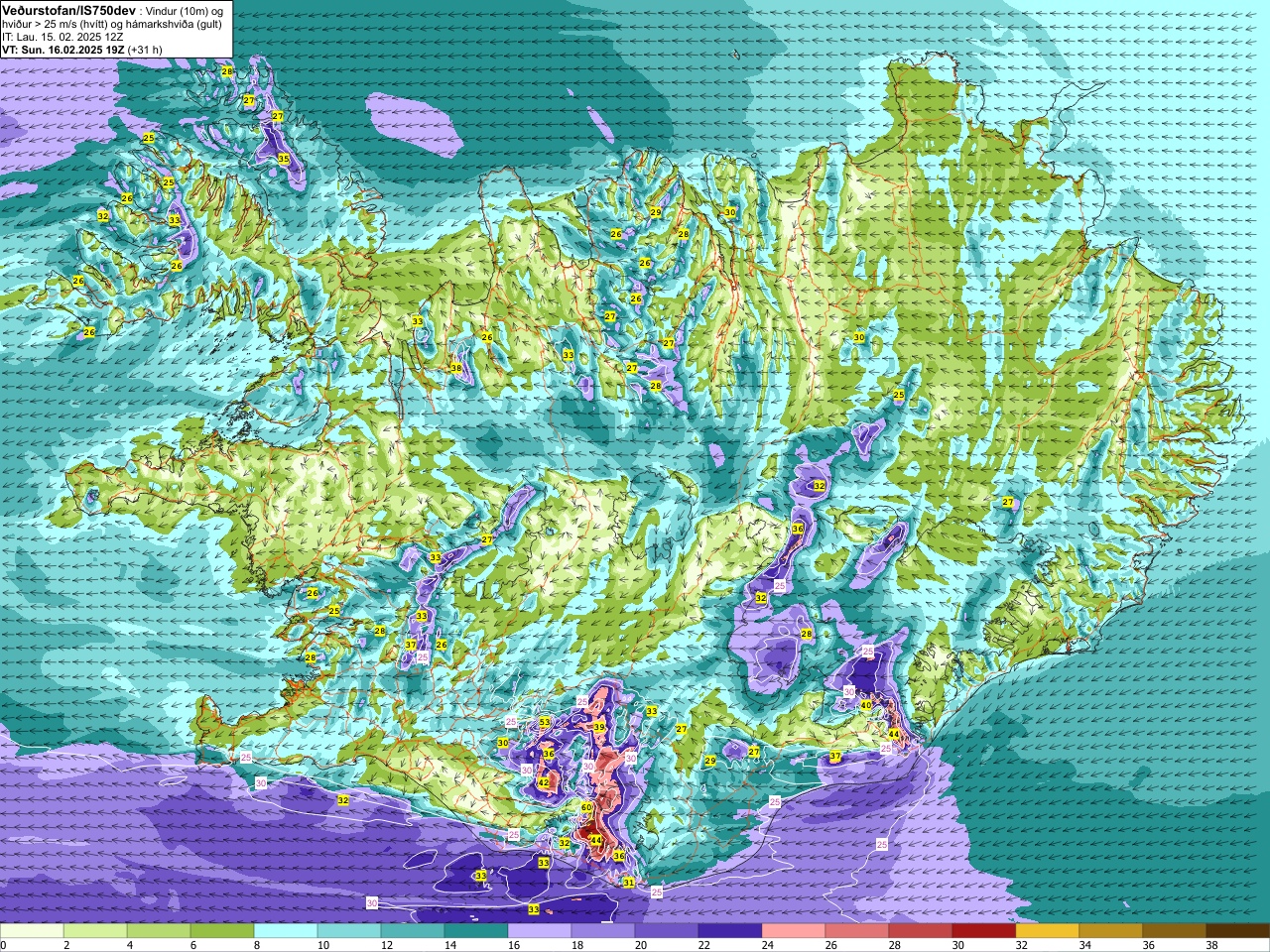Click the 26–28 m/s salmon legend swatch
1270x952 pixels.
point(857,931)
